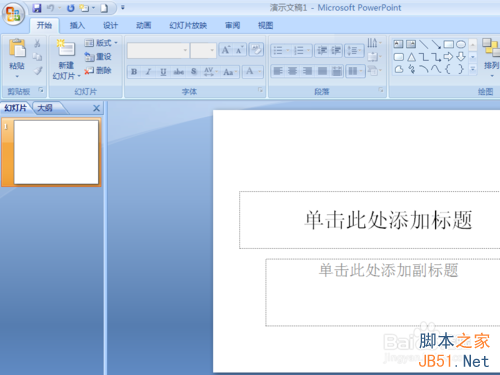Decrease list indent level
Image resolution: width=500 pixels, height=375 pixels.
point(322,50)
